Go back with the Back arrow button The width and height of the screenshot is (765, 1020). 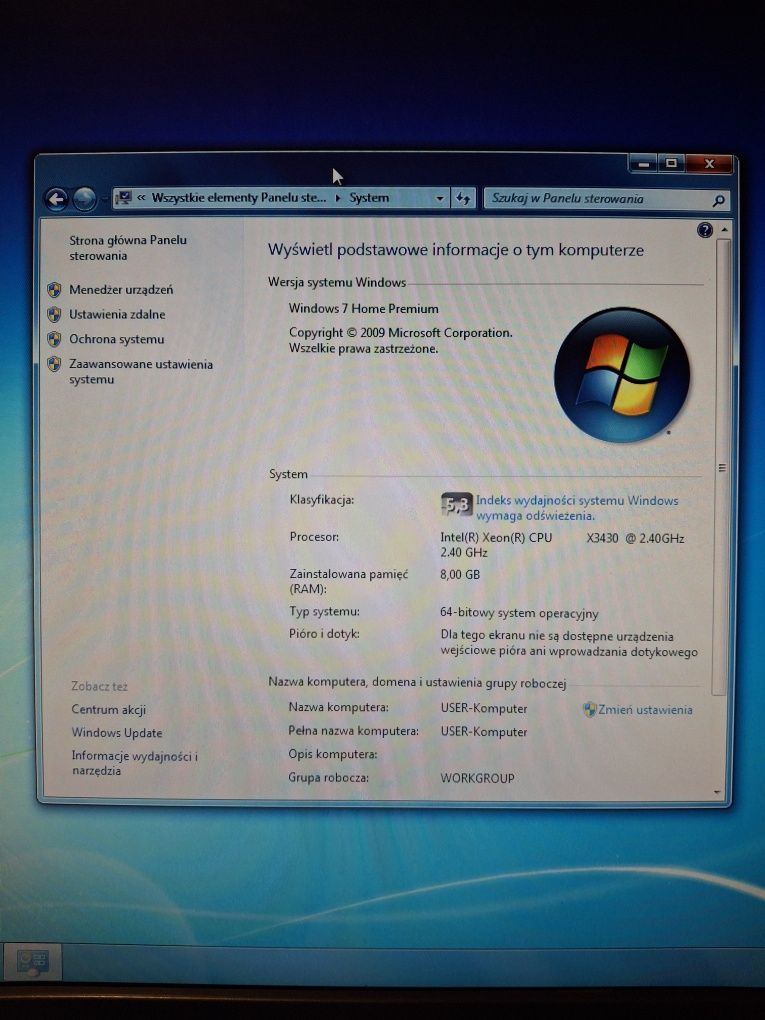(57, 198)
